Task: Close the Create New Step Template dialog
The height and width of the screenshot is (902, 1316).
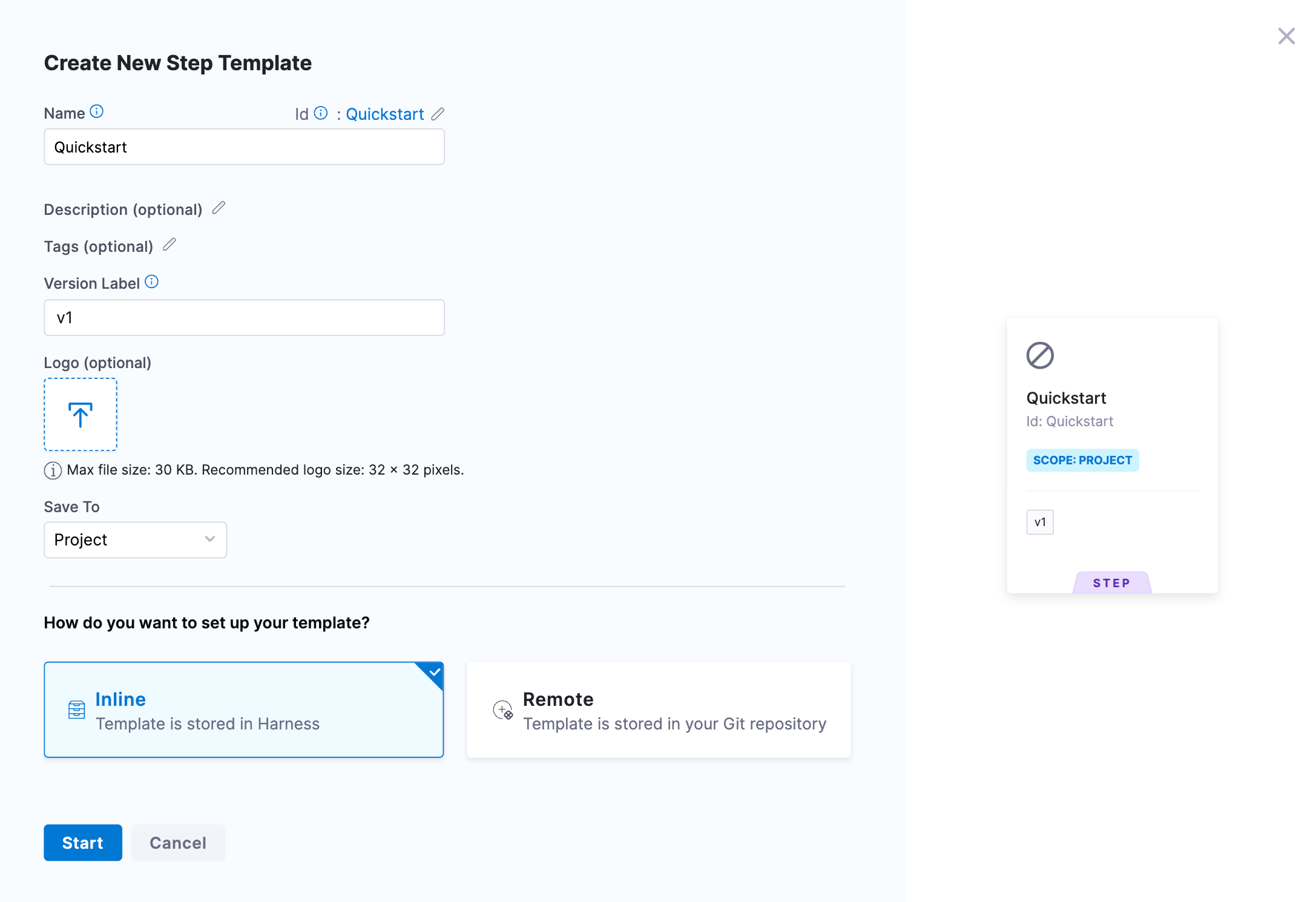Action: 1286,36
